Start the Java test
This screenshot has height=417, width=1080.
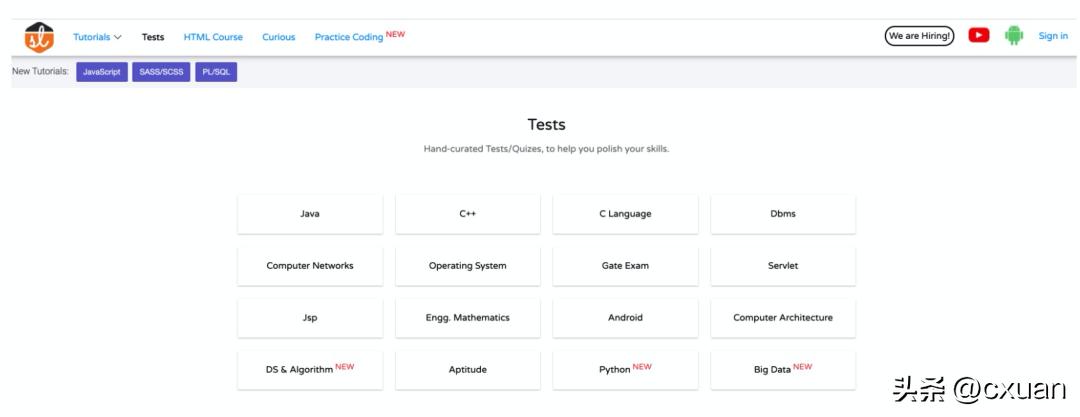[310, 214]
